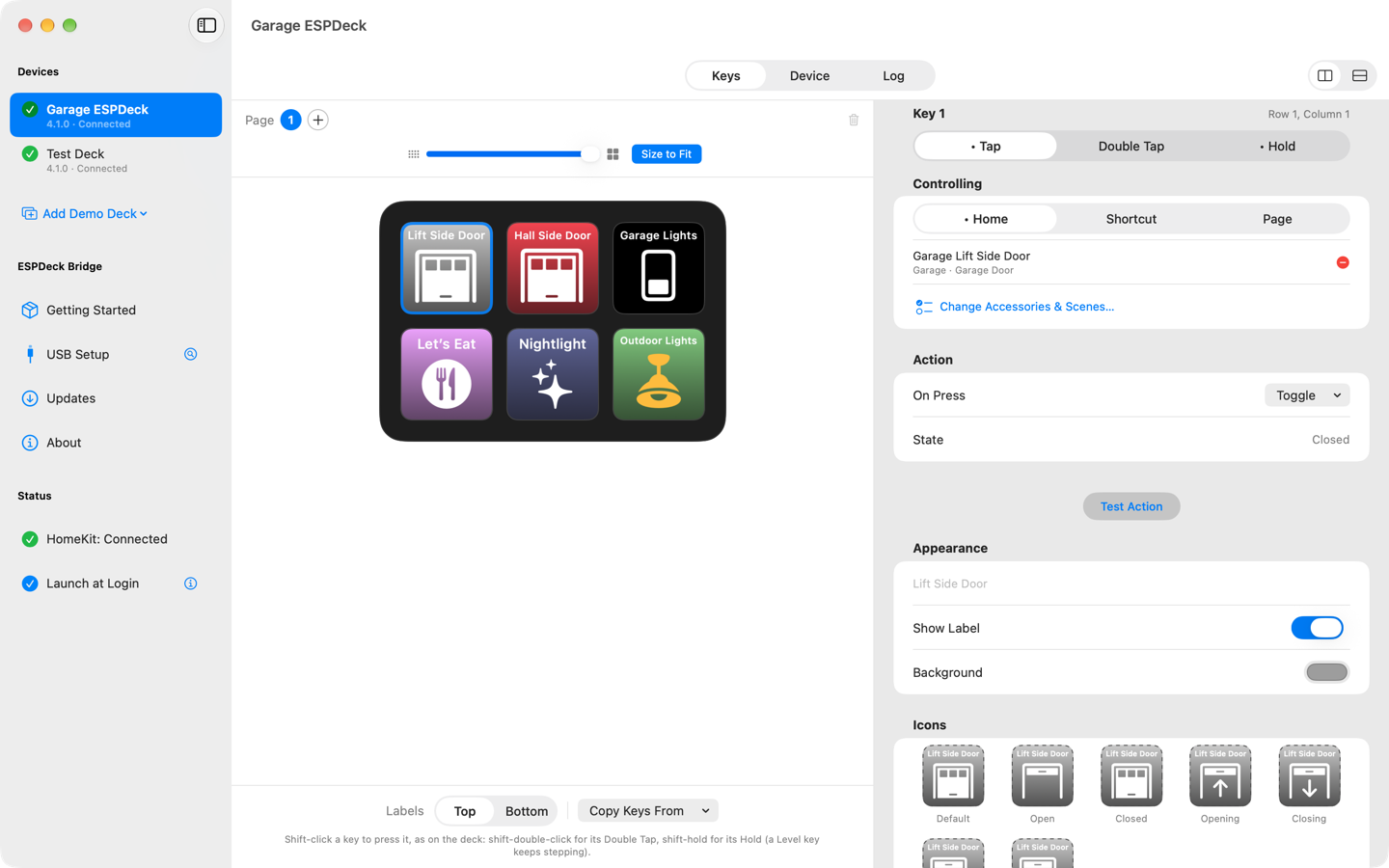
Task: Switch to the Keys tab
Action: point(726,76)
